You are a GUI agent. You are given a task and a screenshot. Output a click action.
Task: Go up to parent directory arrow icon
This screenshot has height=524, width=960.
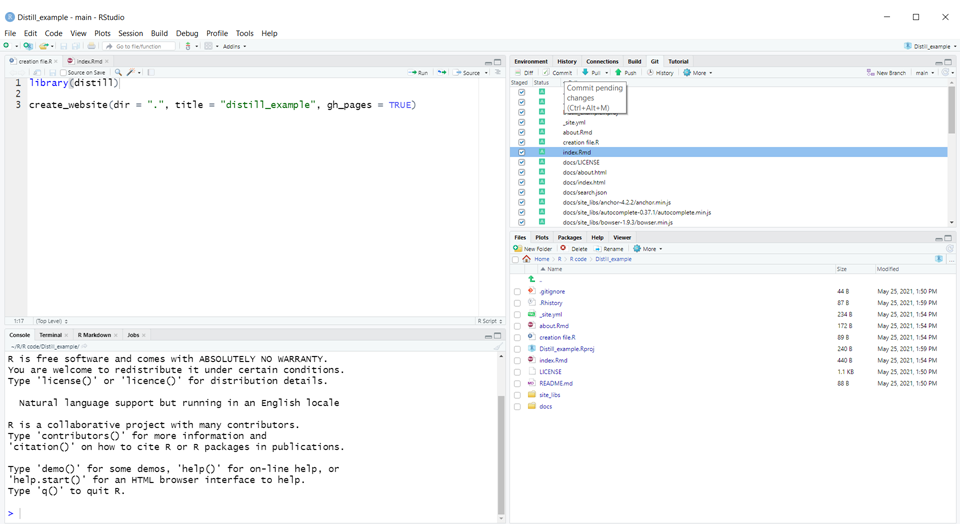[x=532, y=279]
